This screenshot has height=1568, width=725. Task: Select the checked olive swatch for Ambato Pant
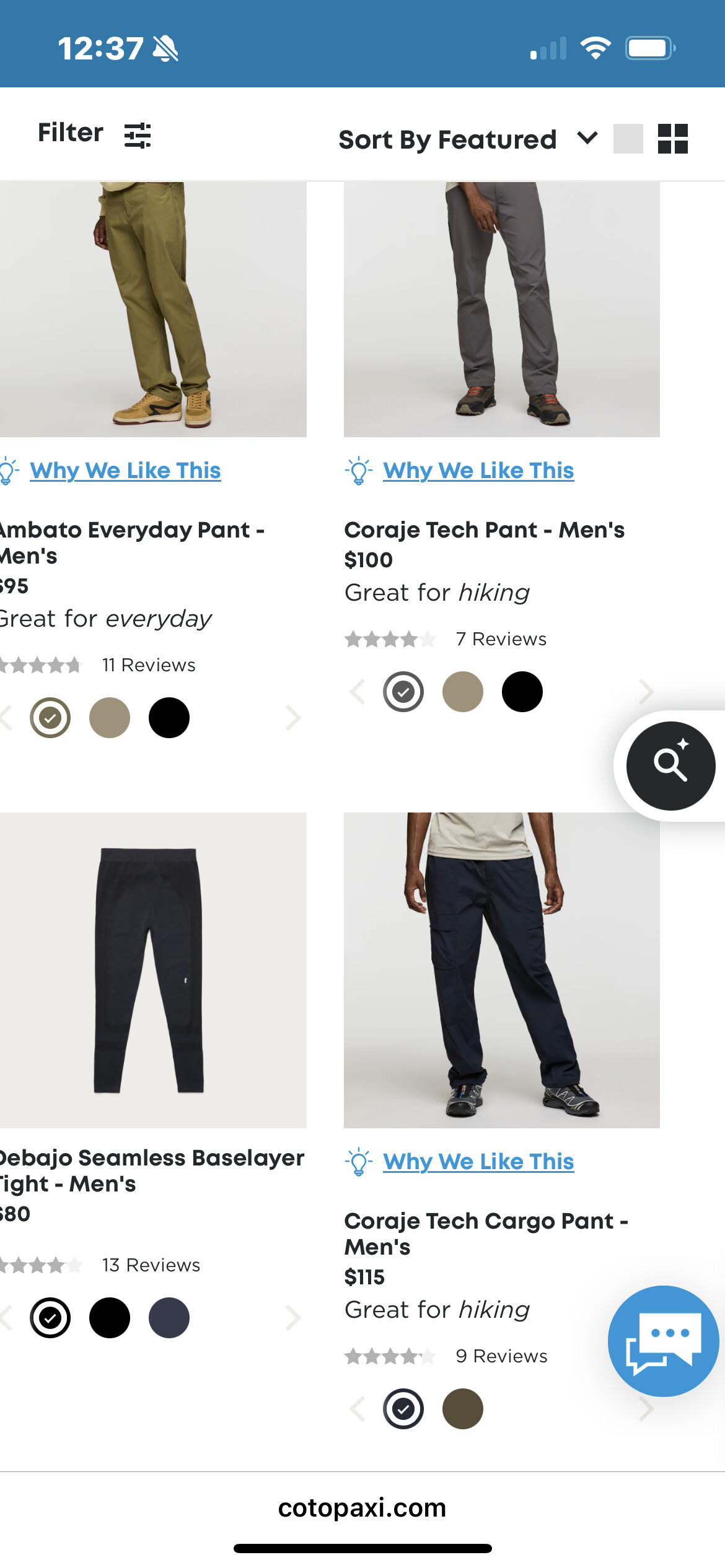(x=50, y=718)
